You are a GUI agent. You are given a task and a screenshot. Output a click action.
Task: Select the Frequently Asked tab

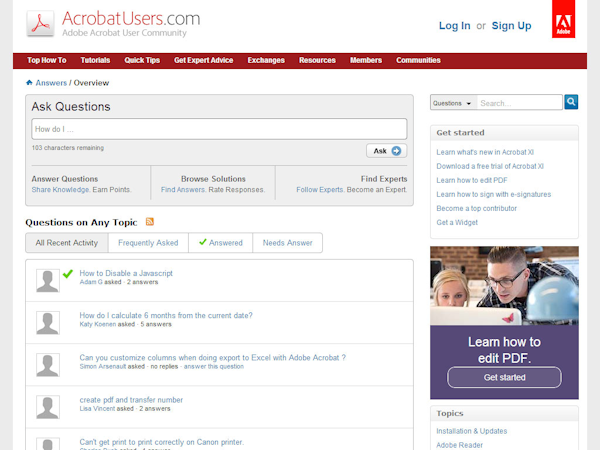click(x=148, y=243)
